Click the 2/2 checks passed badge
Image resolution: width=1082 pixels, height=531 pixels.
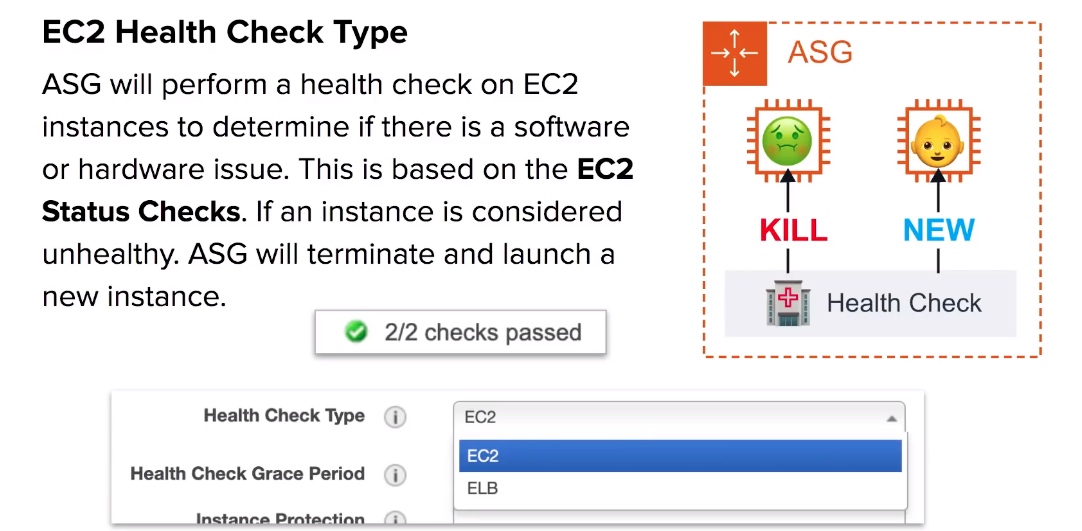(x=460, y=332)
